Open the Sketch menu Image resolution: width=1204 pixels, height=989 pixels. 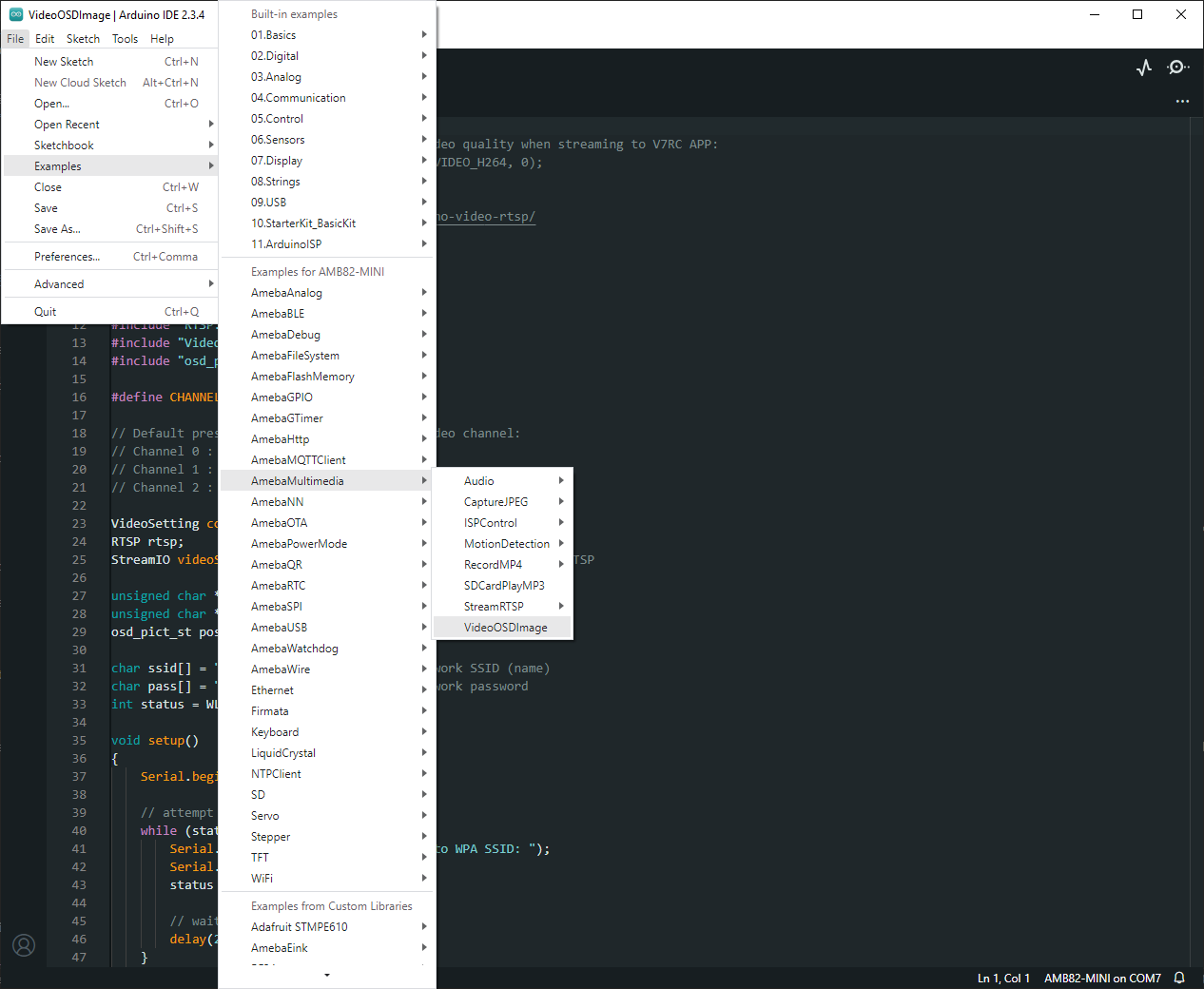pyautogui.click(x=83, y=39)
